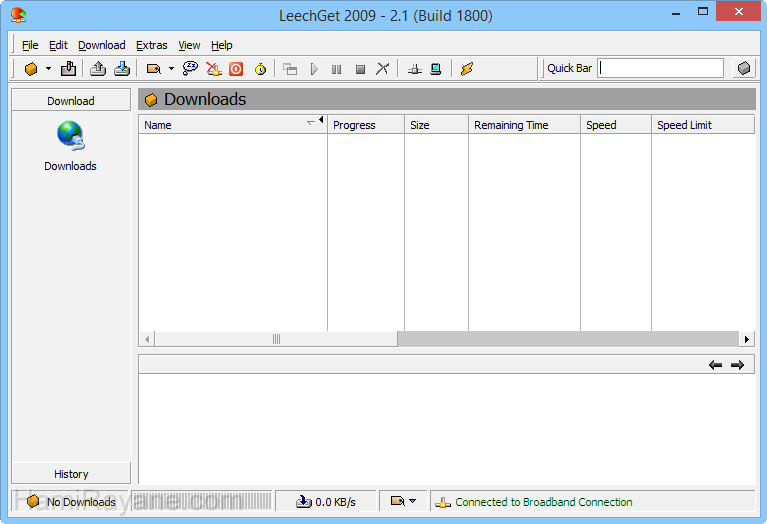Click the 0.0 KB/s speed indicator
767x524 pixels.
(x=326, y=501)
